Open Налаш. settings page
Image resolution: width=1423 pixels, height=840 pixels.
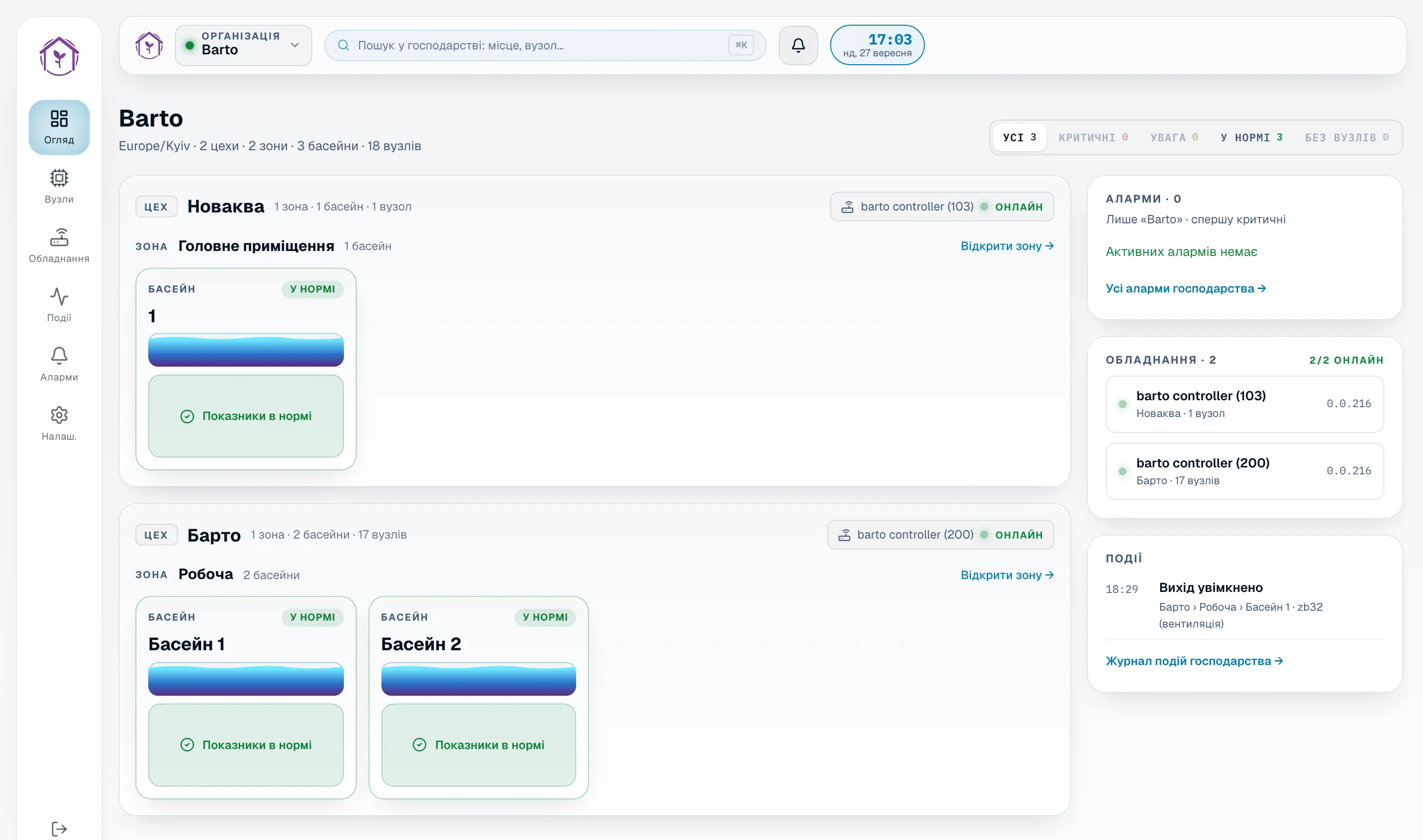pyautogui.click(x=59, y=424)
